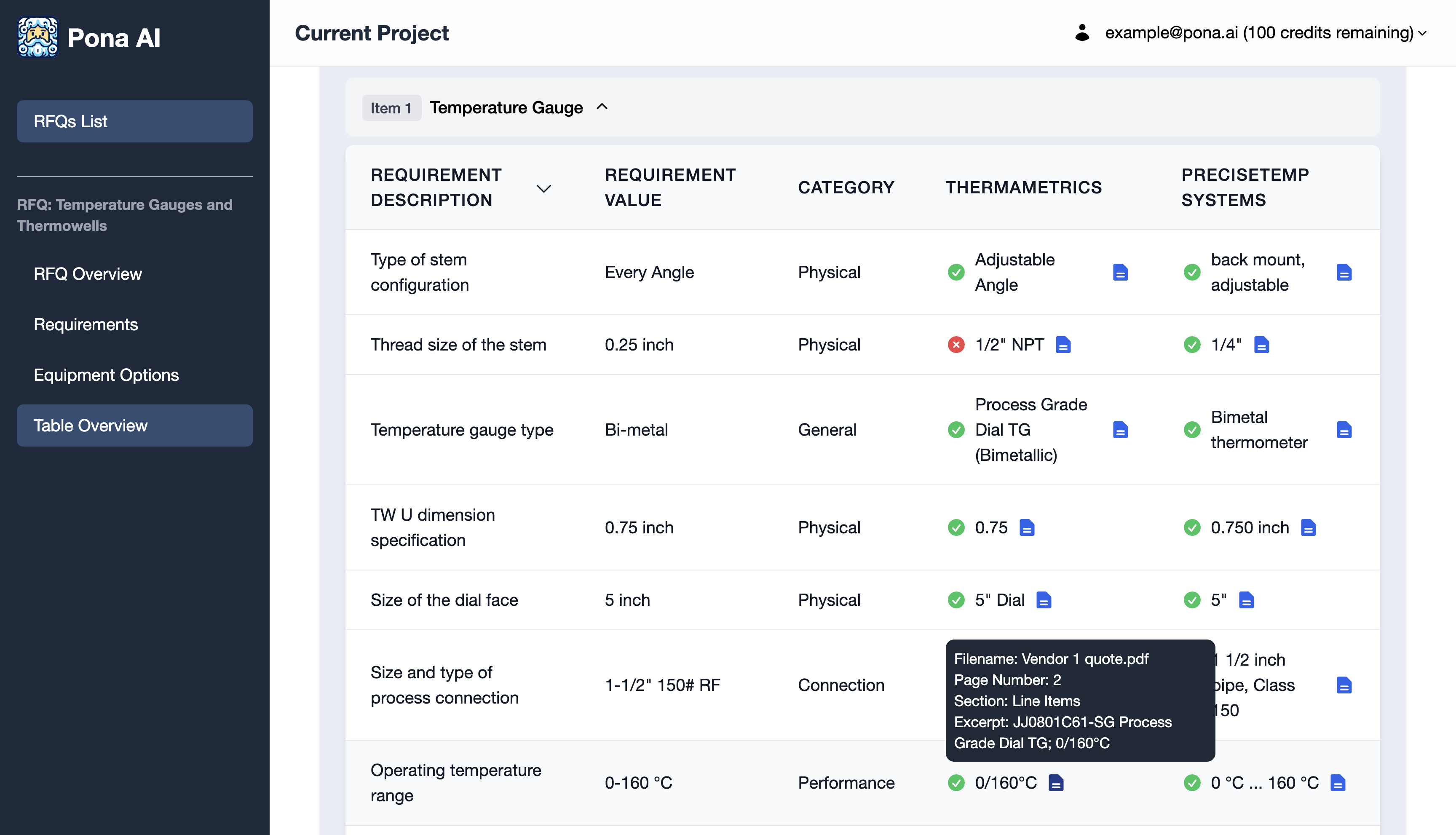Click green check icon beside Bimetal thermometer

[x=1192, y=430]
